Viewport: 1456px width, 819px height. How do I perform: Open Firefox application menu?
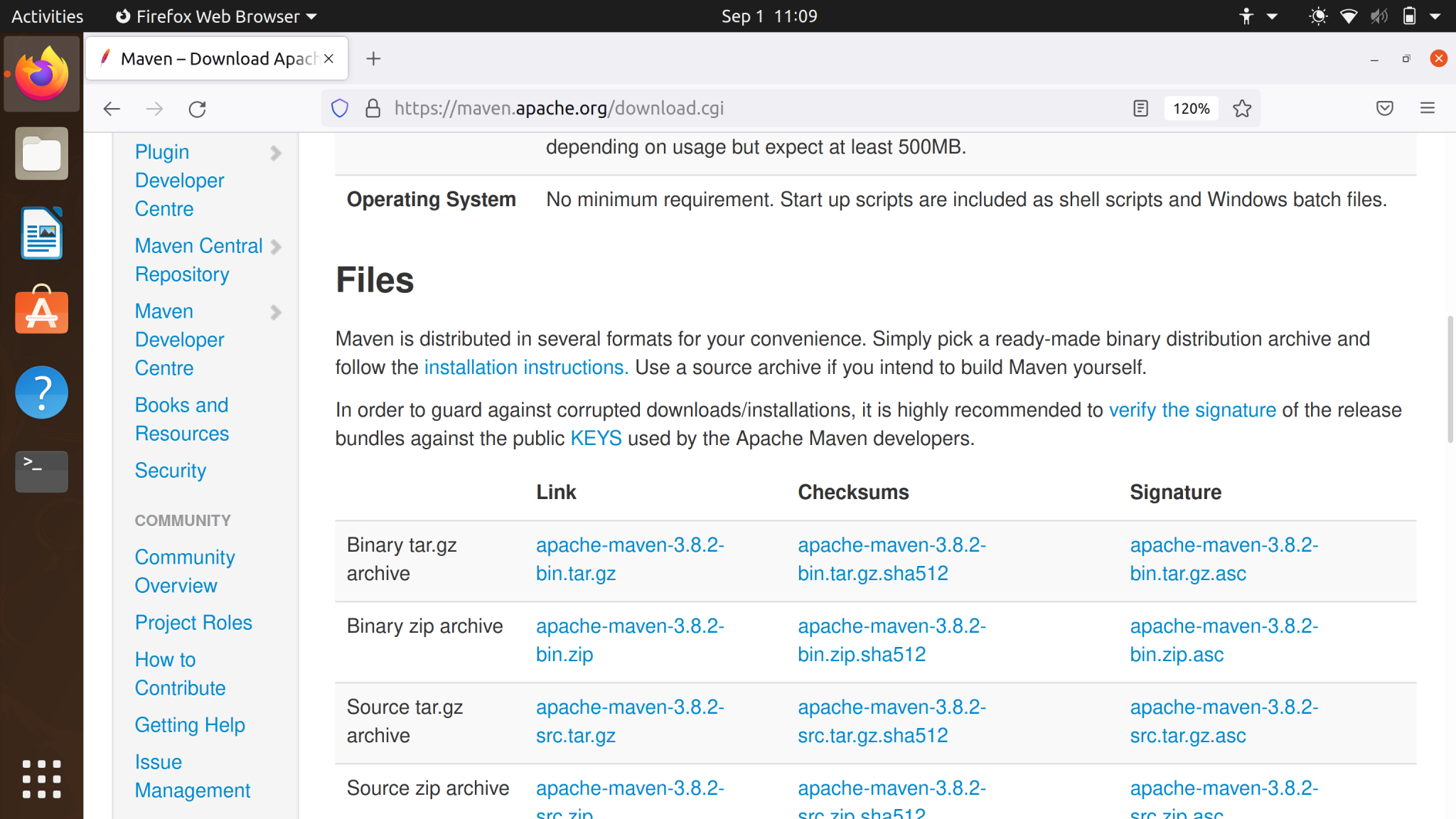(x=1428, y=108)
